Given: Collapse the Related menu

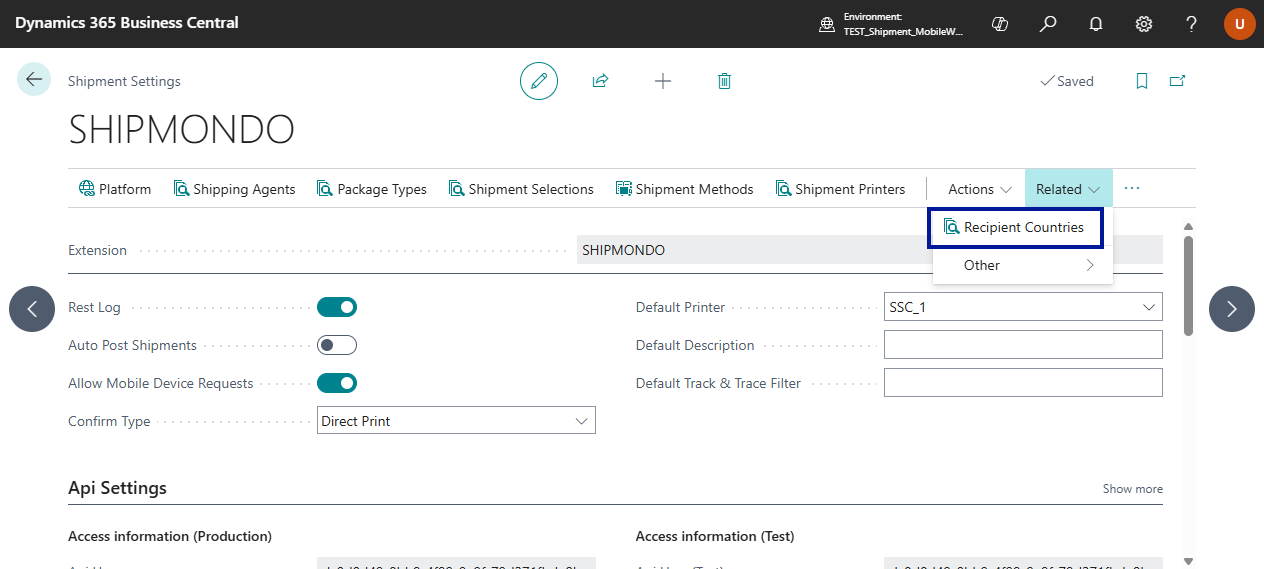Looking at the screenshot, I should click(1068, 189).
